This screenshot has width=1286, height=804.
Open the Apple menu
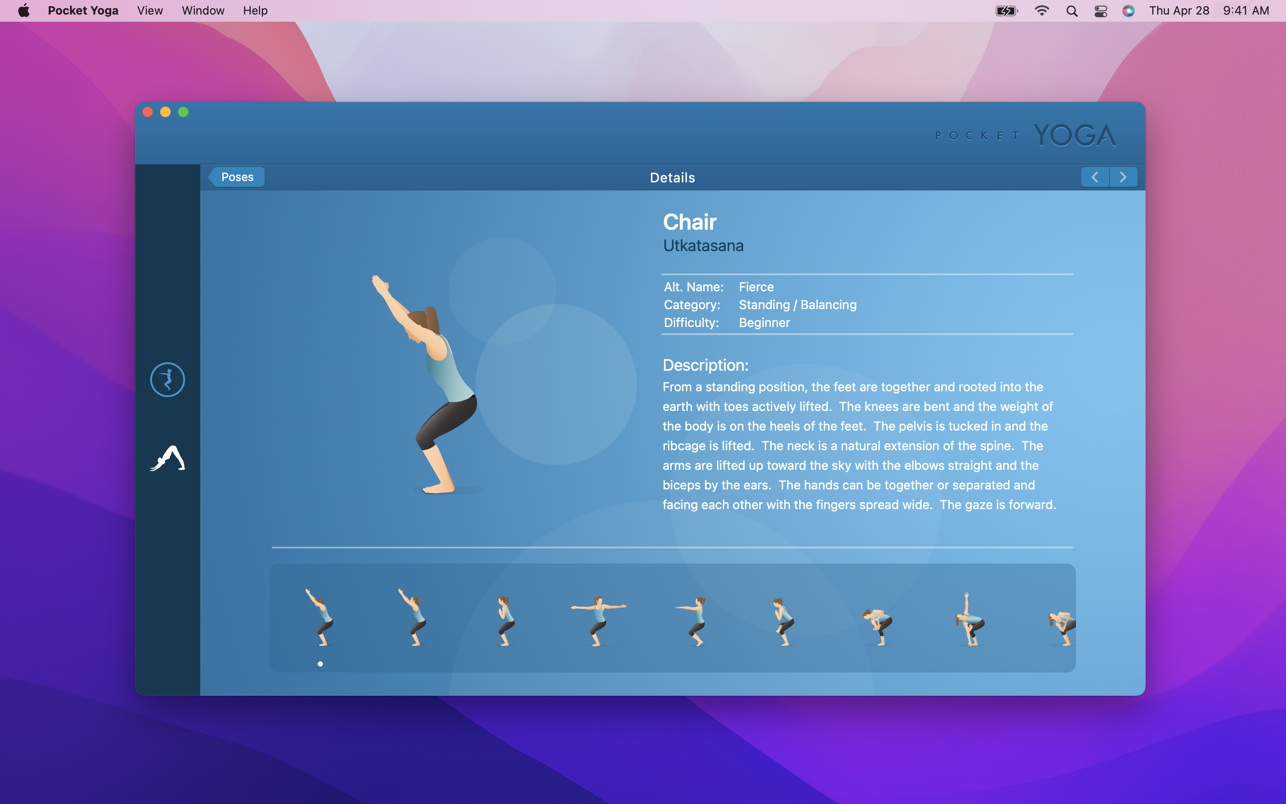[23, 11]
